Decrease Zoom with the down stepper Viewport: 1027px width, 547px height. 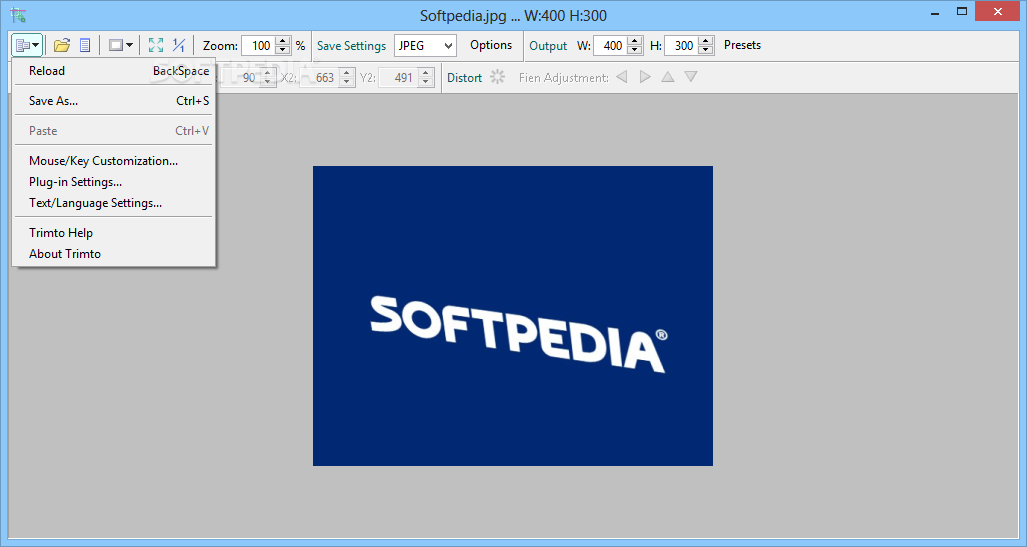283,50
